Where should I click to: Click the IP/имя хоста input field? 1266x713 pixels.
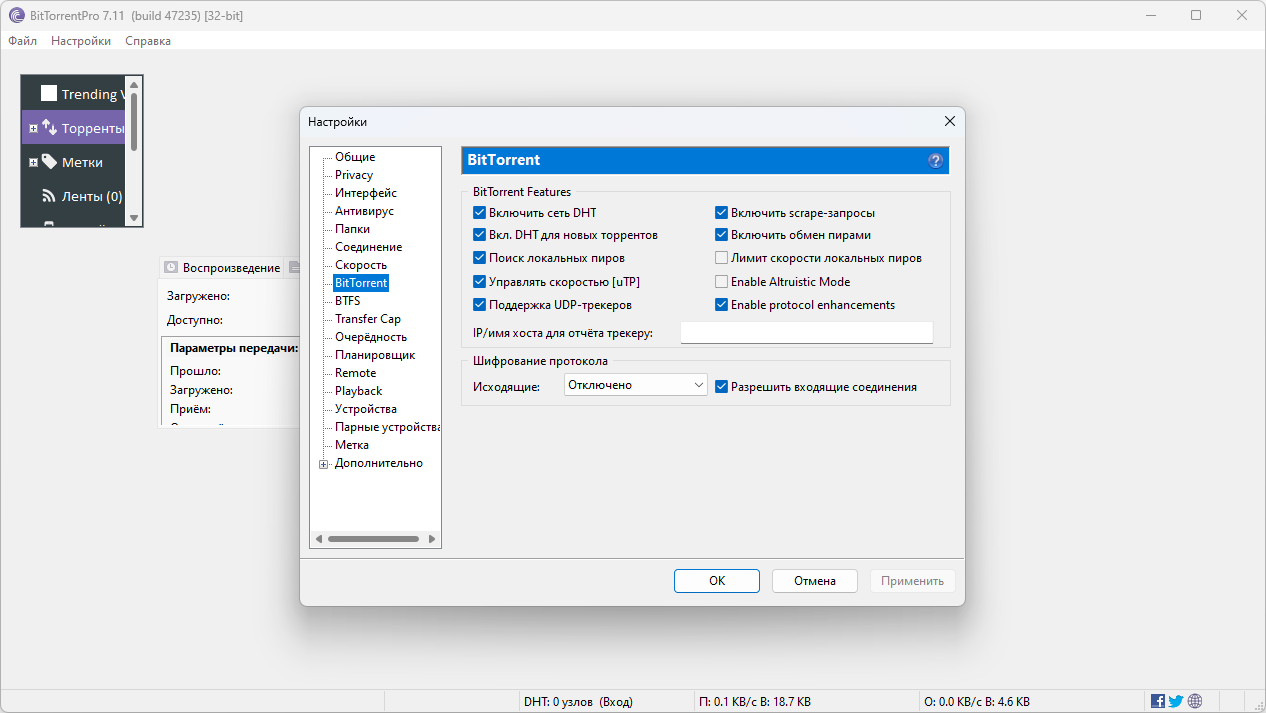click(806, 333)
